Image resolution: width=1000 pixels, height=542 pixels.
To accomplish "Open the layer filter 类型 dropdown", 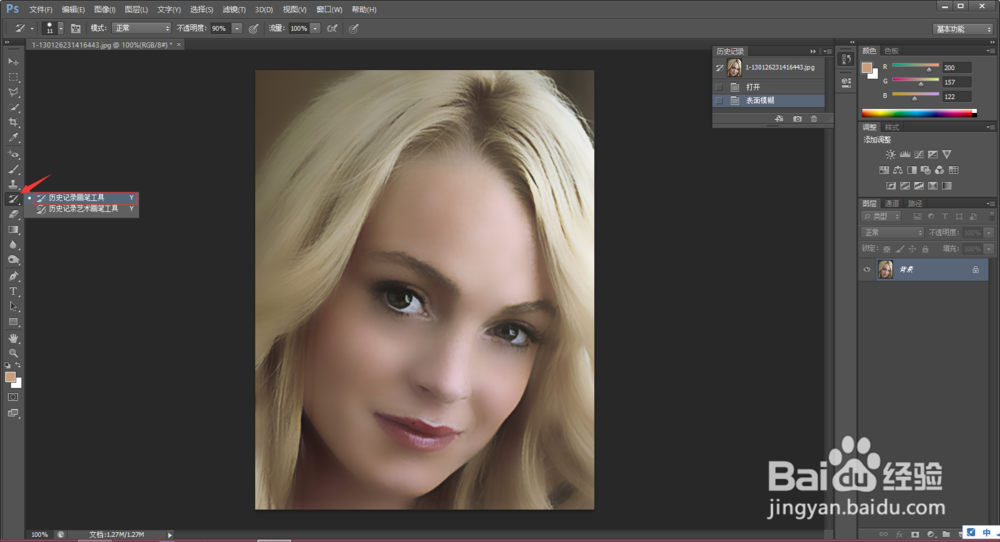I will [883, 217].
